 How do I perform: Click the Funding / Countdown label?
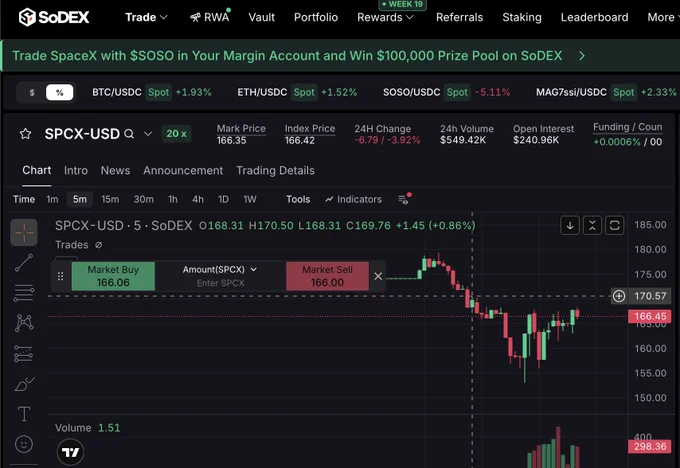[628, 127]
